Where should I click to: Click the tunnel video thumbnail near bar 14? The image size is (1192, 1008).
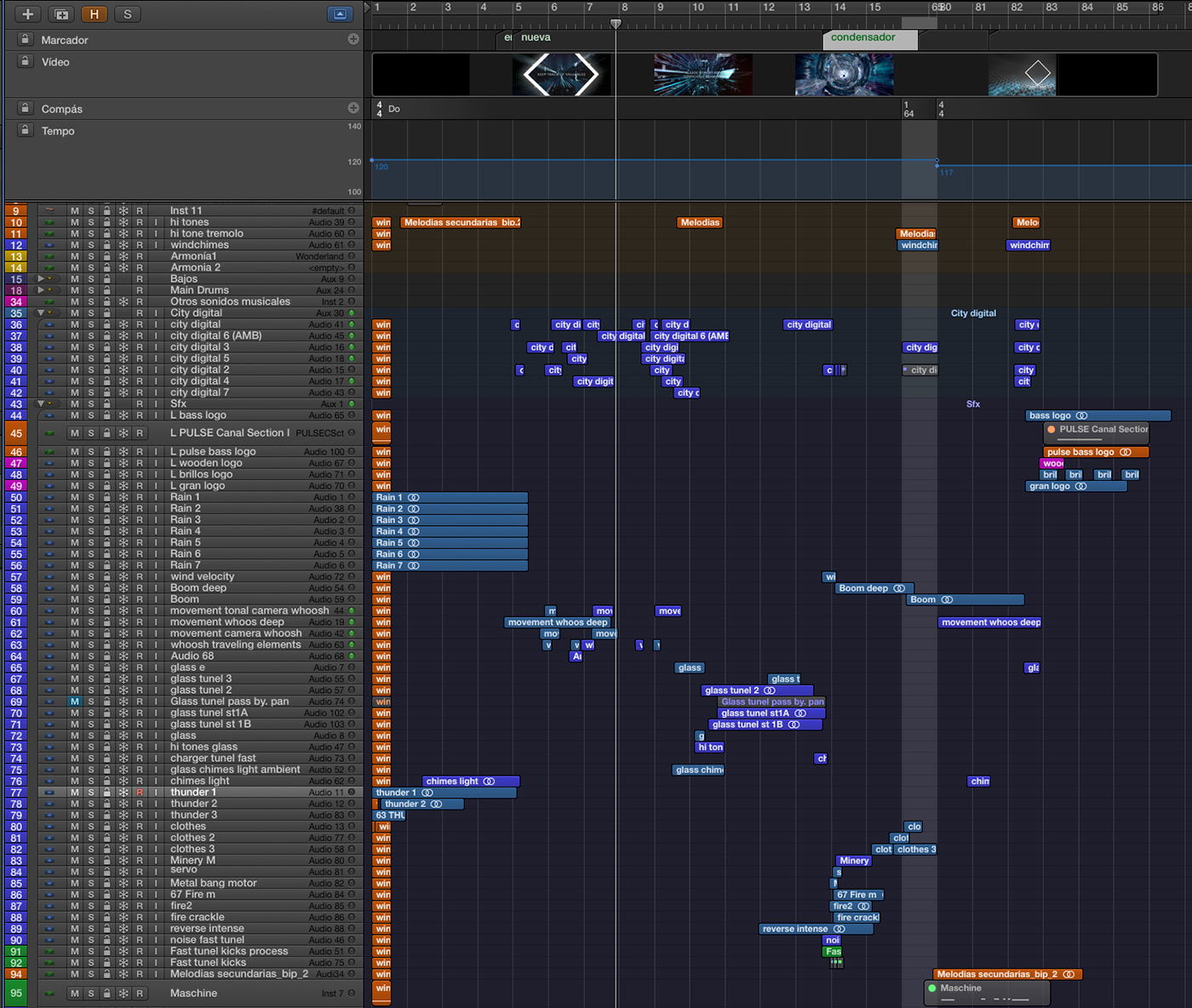pos(845,74)
